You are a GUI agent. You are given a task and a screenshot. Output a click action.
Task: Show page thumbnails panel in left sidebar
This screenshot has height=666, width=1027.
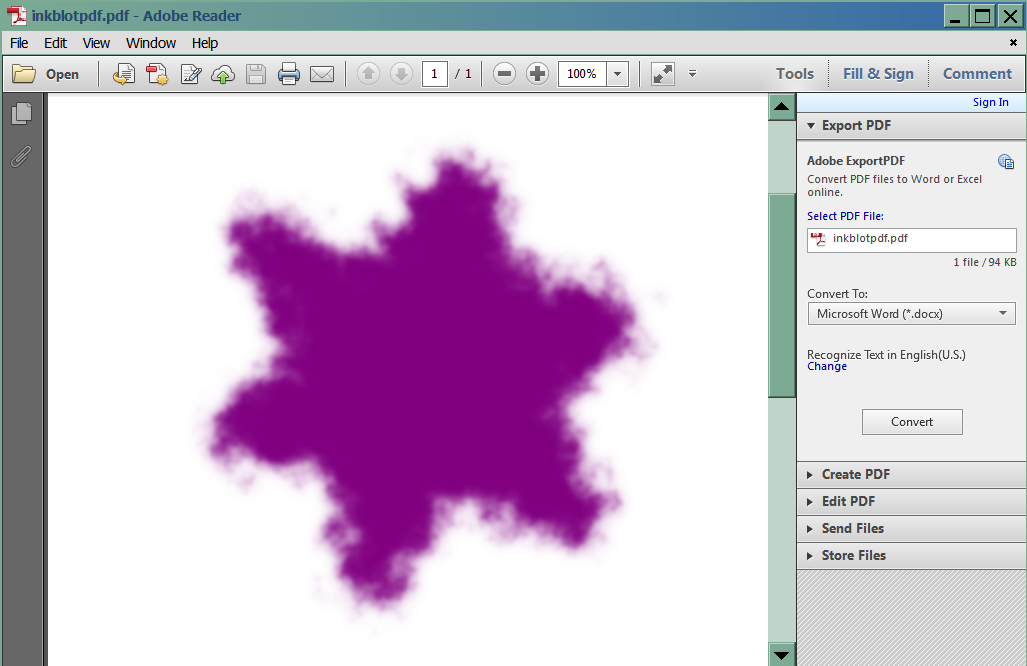pos(21,114)
